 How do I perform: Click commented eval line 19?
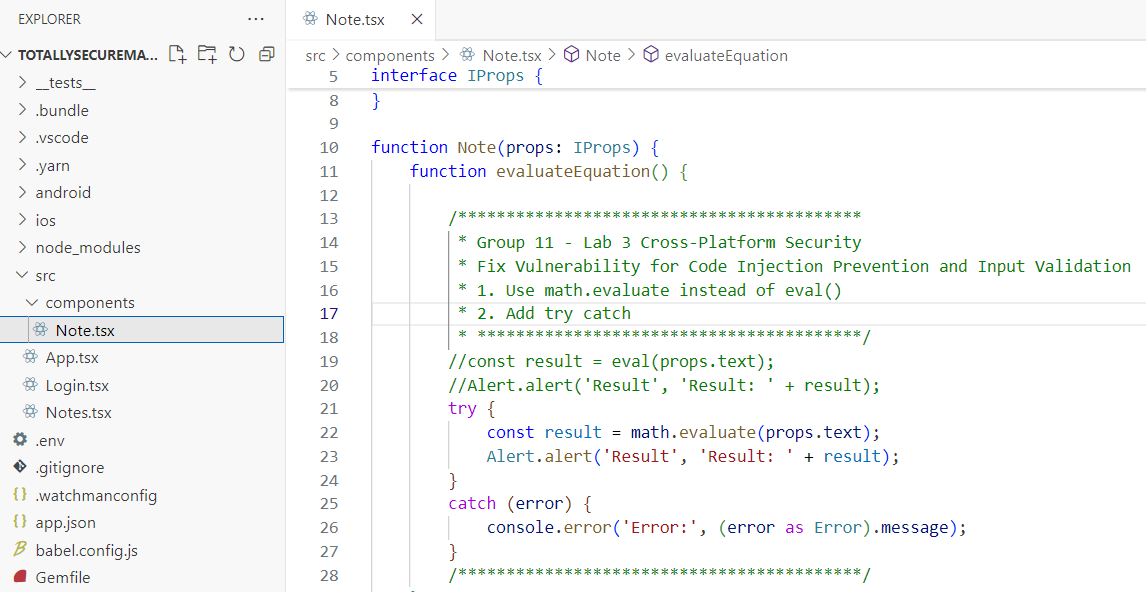611,361
